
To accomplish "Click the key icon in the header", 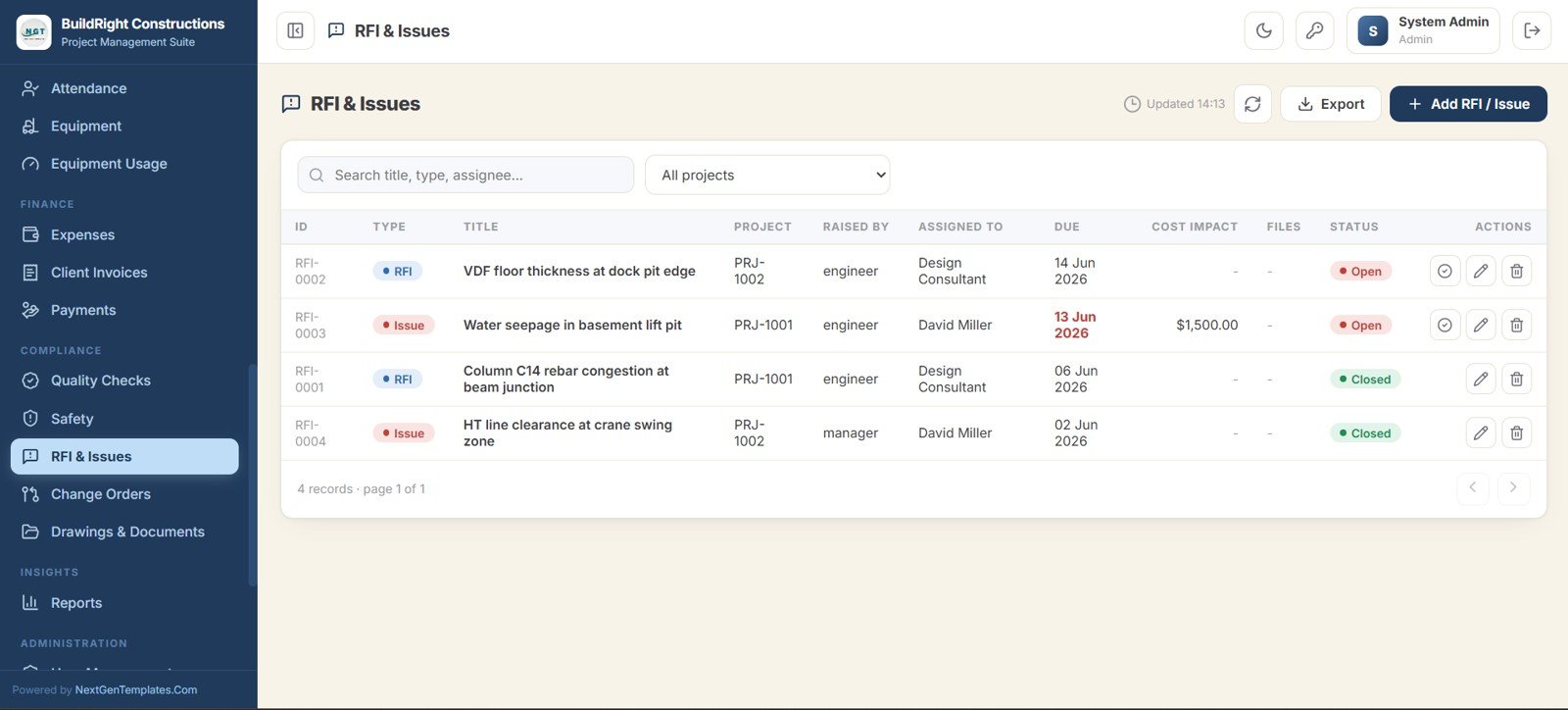I will [1315, 30].
